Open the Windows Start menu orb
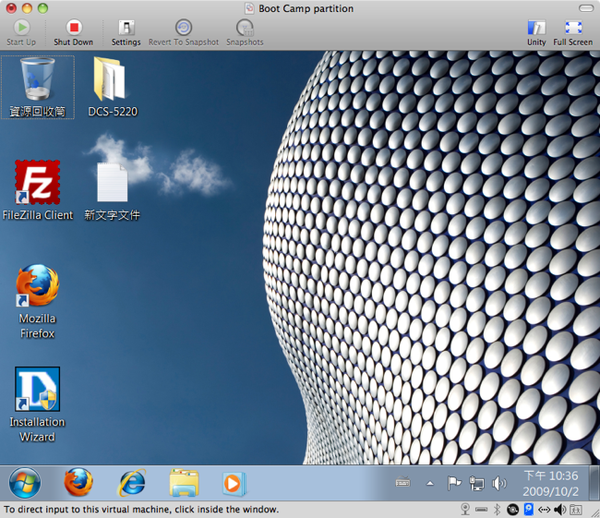The width and height of the screenshot is (600, 518). pyautogui.click(x=25, y=483)
